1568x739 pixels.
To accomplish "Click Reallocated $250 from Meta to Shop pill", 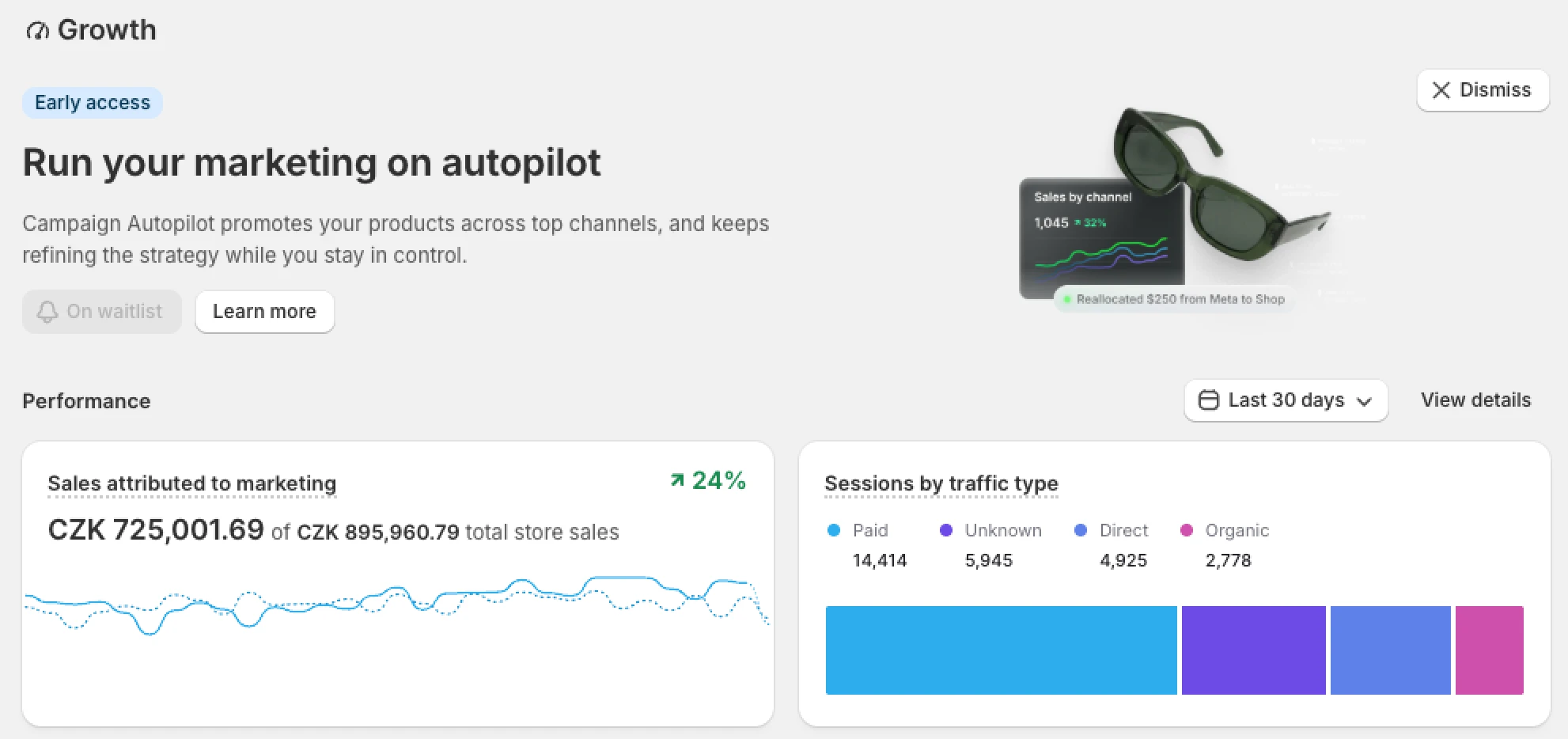I will 1174,299.
